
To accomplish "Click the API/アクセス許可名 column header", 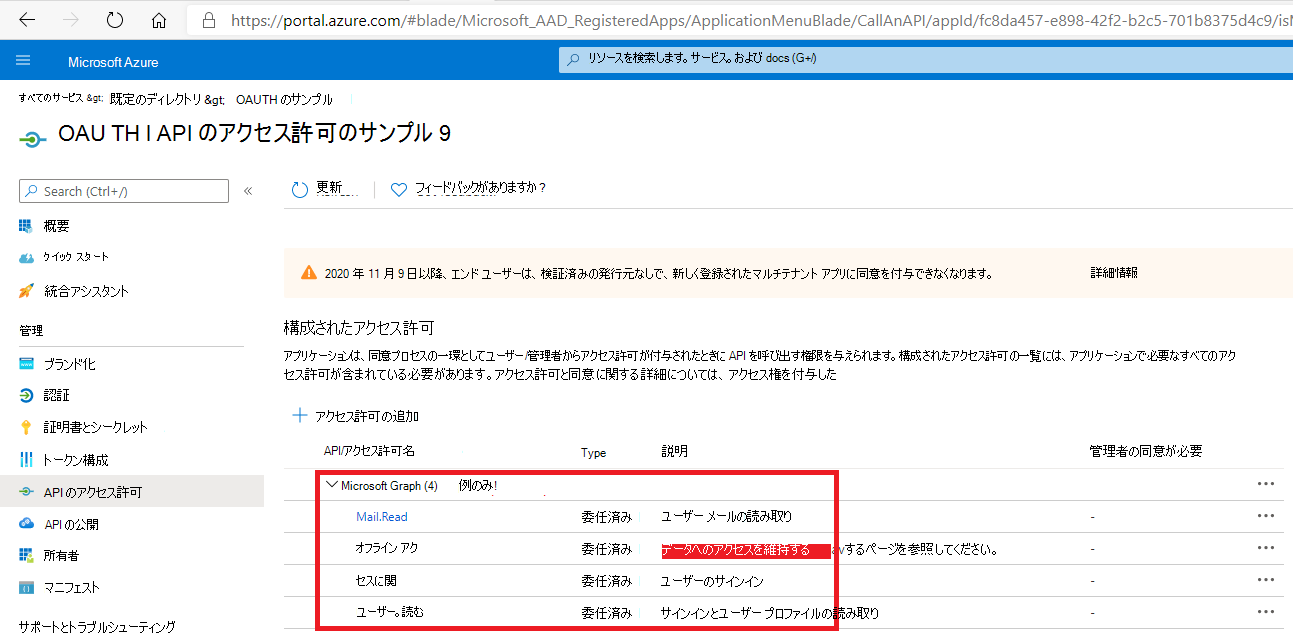I will 369,452.
